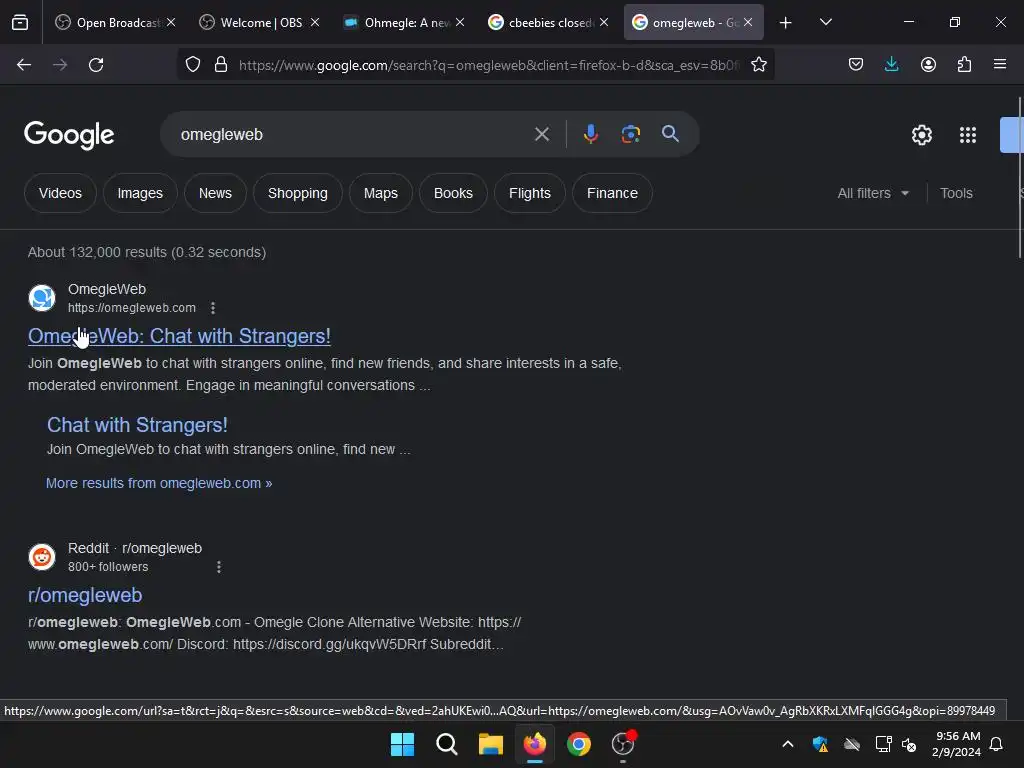Switch to cbeebies closedown tab
This screenshot has width=1024, height=768.
pyautogui.click(x=549, y=23)
